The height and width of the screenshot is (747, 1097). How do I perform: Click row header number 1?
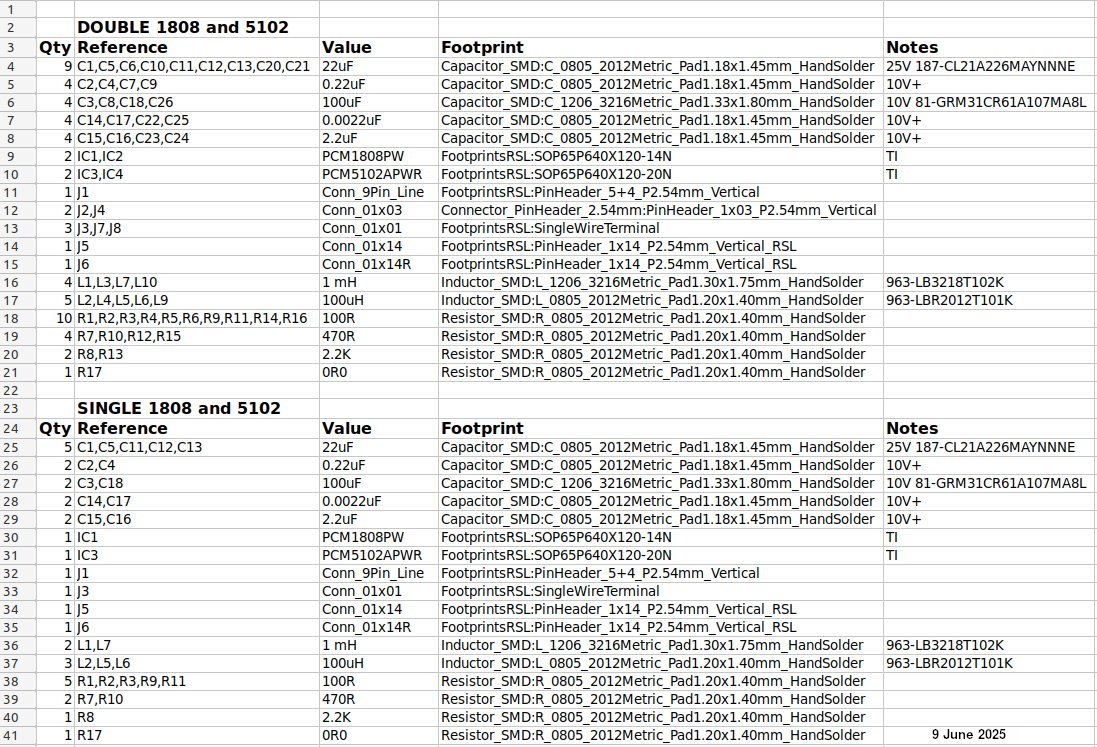[17, 9]
